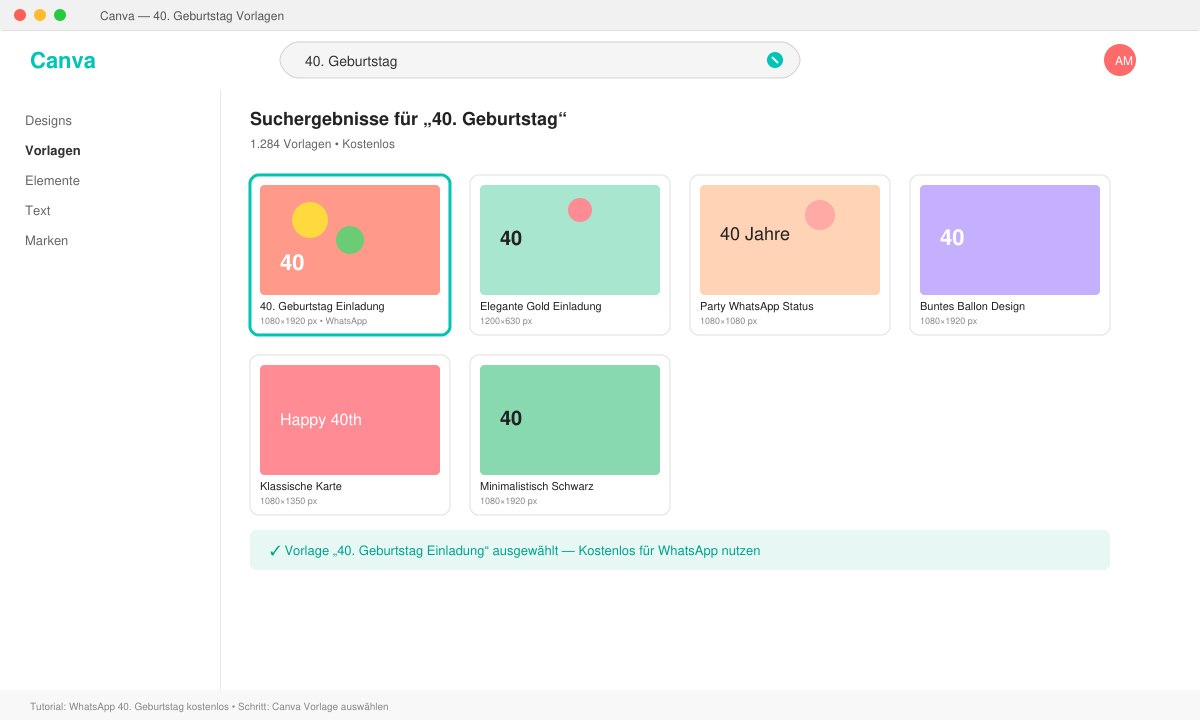
Task: Open the Klassische Karte thumbnail
Action: tap(350, 420)
